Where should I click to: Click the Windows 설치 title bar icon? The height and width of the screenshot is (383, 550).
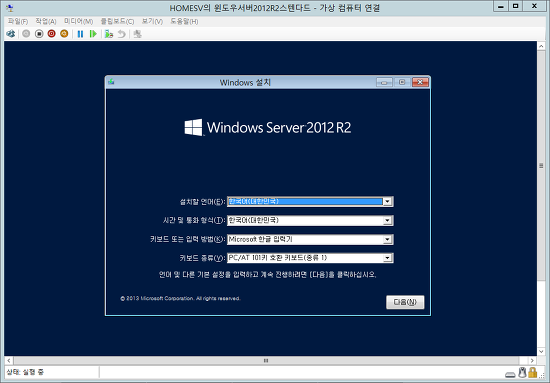coord(112,82)
